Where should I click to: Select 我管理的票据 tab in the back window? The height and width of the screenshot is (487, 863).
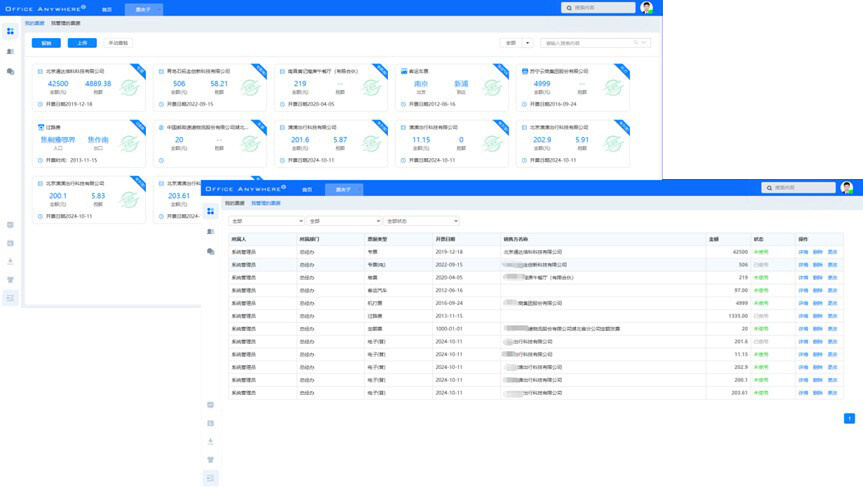point(66,23)
